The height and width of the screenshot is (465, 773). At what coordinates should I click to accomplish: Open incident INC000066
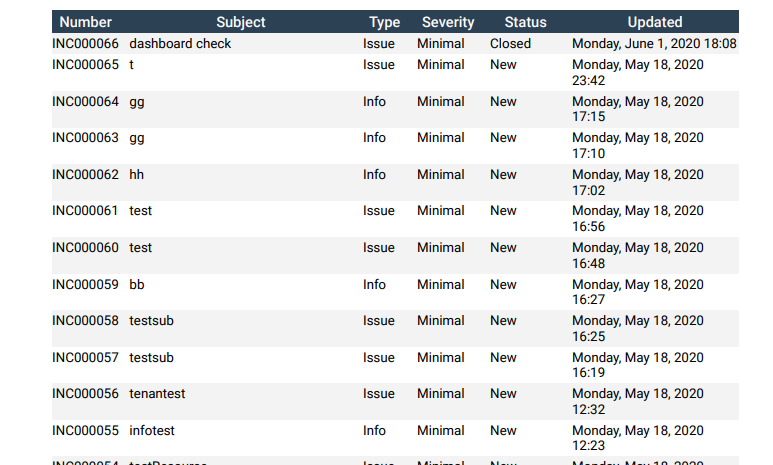[x=85, y=44]
